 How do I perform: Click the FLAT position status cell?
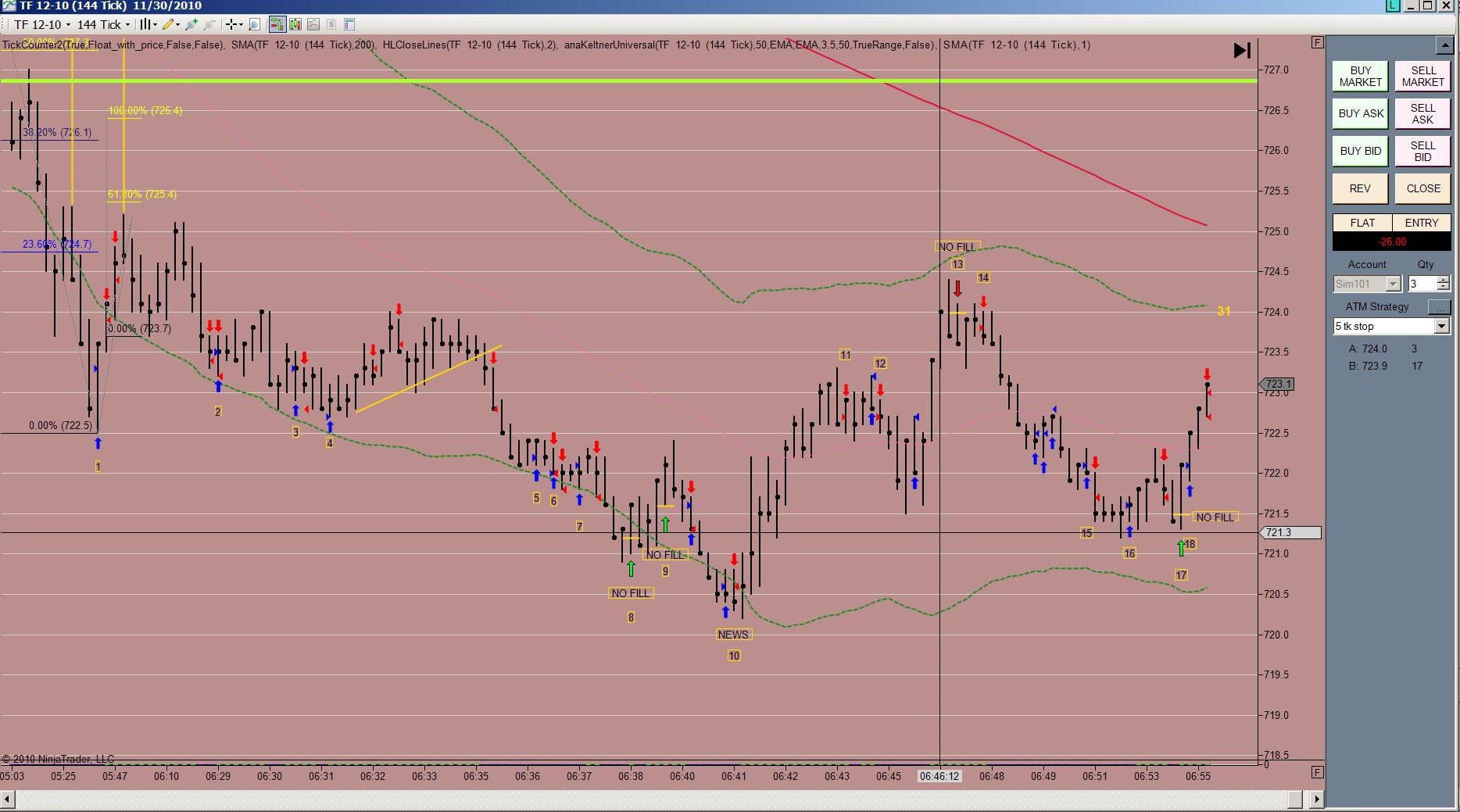1362,223
